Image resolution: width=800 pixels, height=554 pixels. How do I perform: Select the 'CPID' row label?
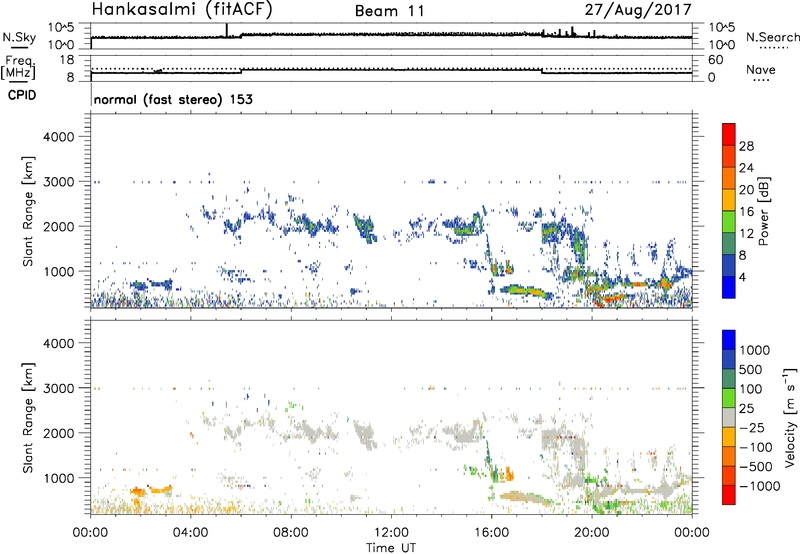[22, 95]
